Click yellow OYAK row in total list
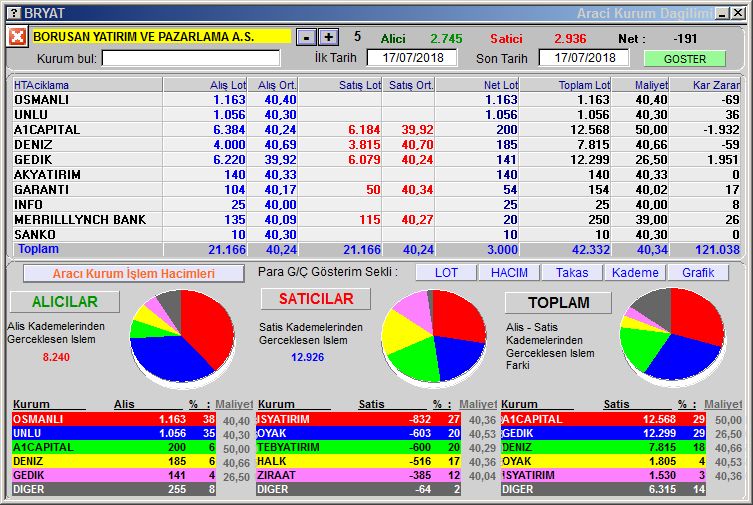 coord(603,461)
